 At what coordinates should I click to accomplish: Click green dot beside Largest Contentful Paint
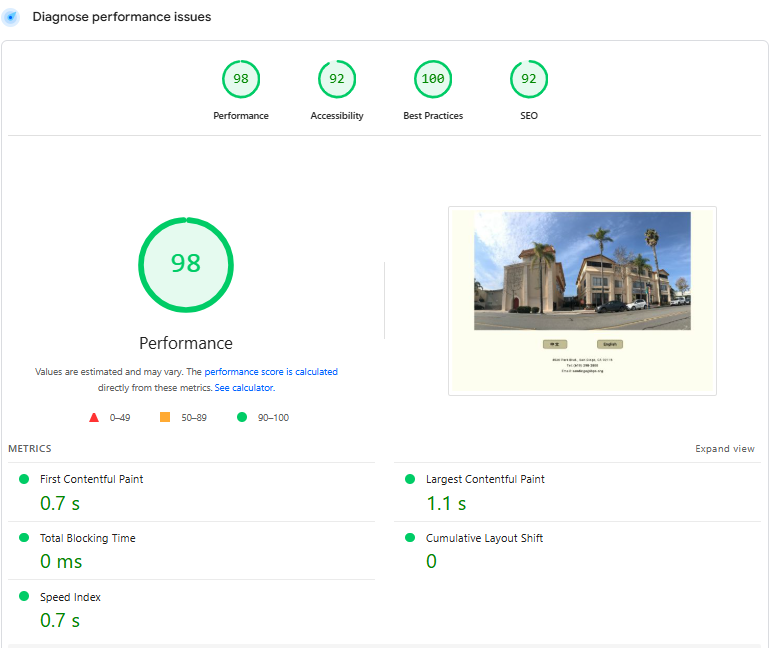click(x=410, y=479)
